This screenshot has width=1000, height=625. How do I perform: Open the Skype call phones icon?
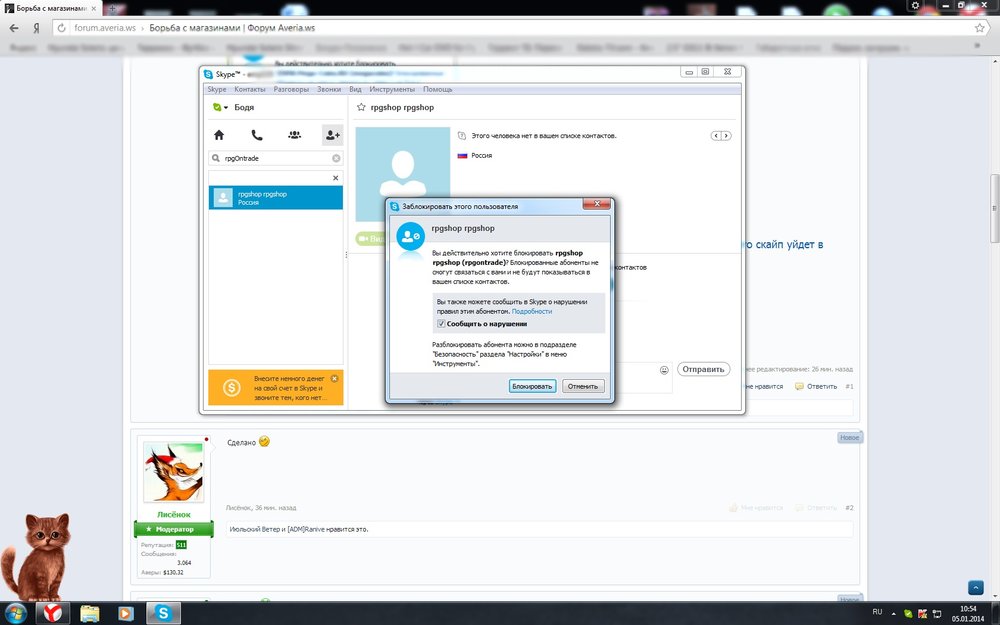(257, 134)
